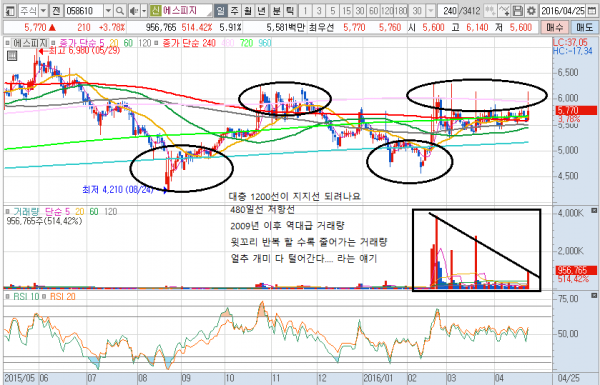Click the RSI panel corner button near 75.00
Image resolution: width=600 pixels, height=385 pixels.
tap(594, 295)
